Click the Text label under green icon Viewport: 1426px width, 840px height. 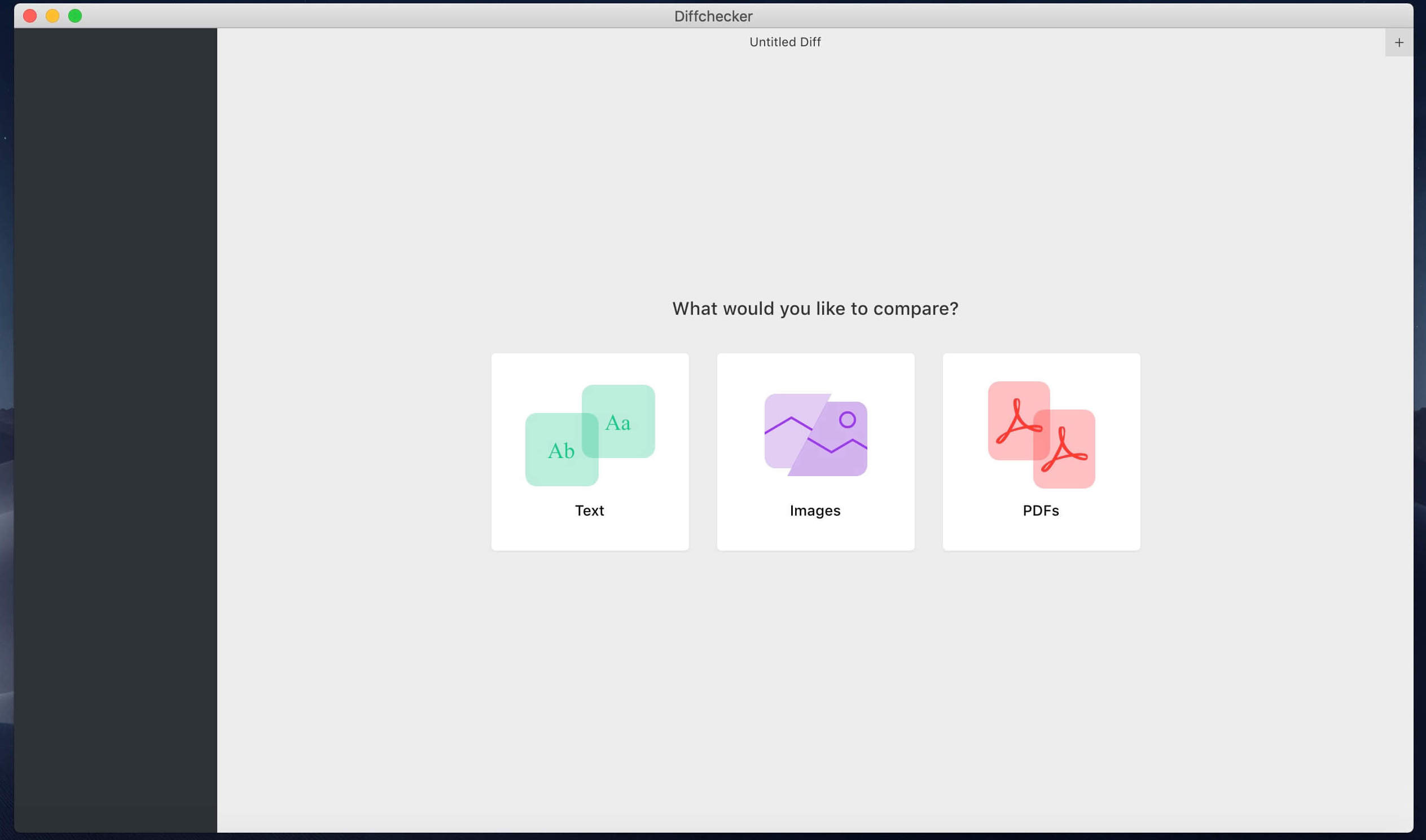tap(589, 511)
